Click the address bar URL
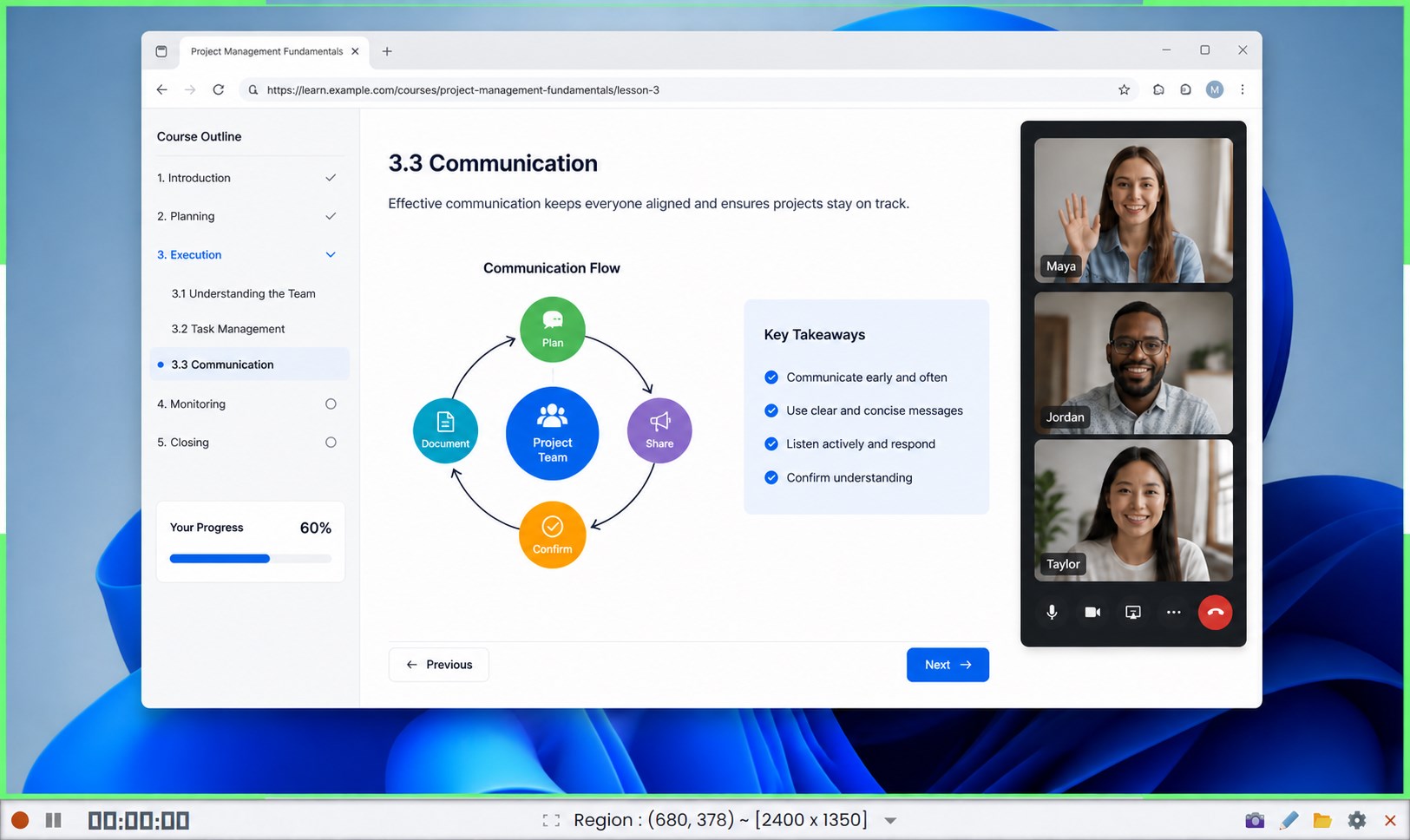 (x=463, y=89)
